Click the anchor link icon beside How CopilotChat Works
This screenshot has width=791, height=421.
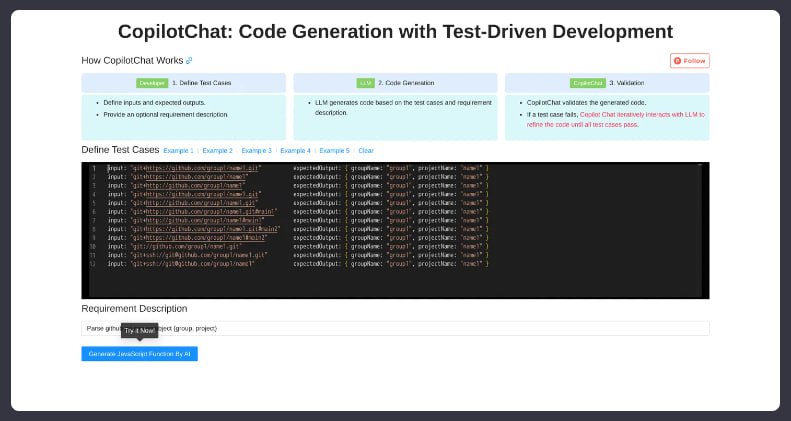pyautogui.click(x=189, y=61)
